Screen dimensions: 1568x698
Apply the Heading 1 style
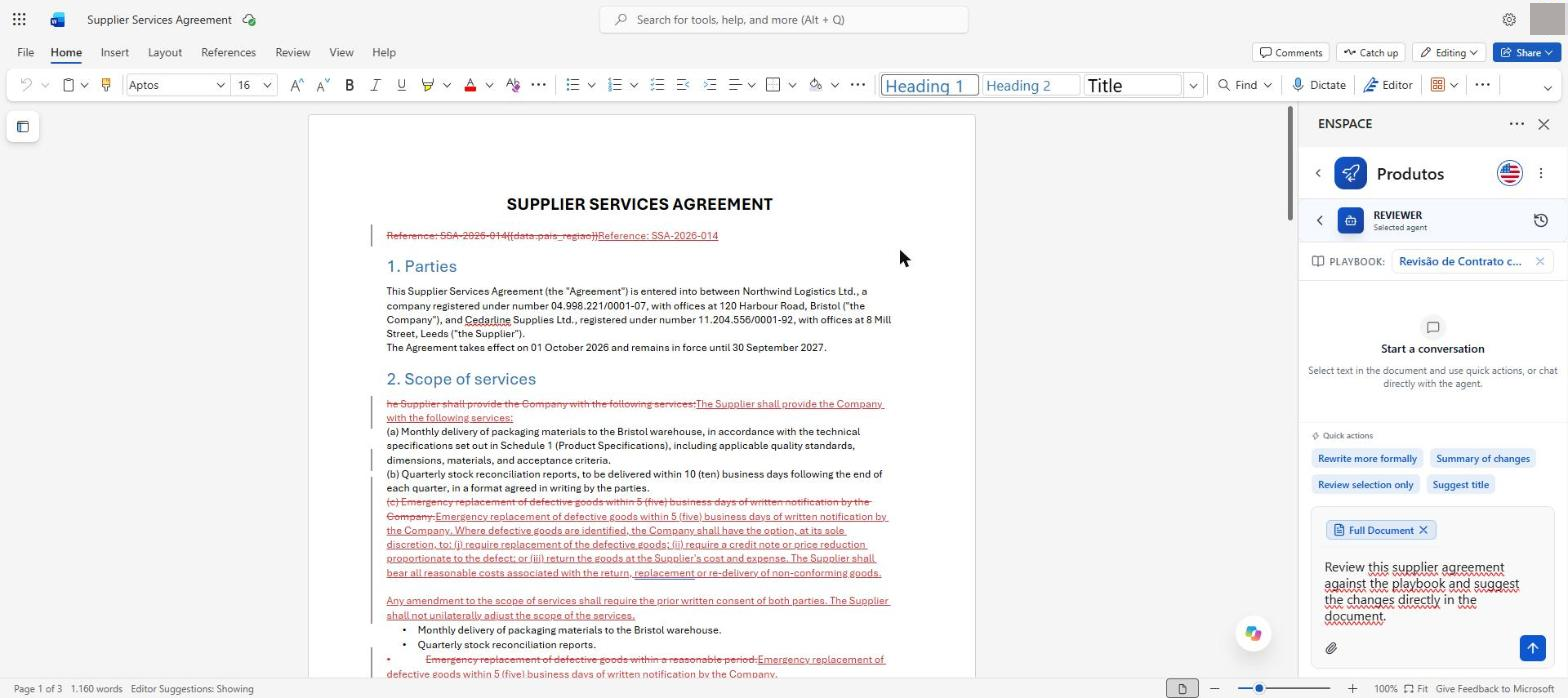pyautogui.click(x=929, y=85)
